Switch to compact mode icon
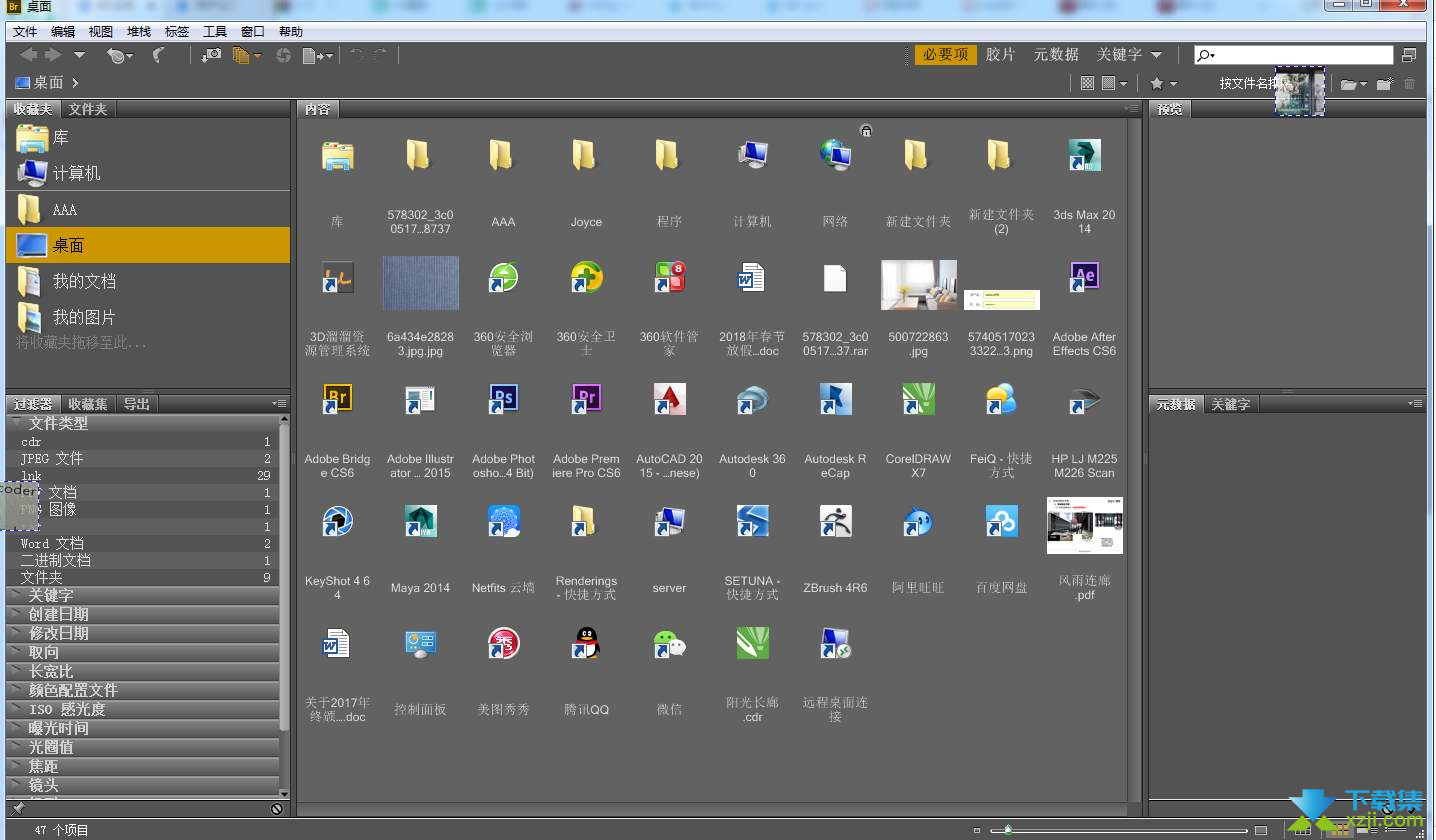Image resolution: width=1436 pixels, height=840 pixels. click(x=1409, y=55)
